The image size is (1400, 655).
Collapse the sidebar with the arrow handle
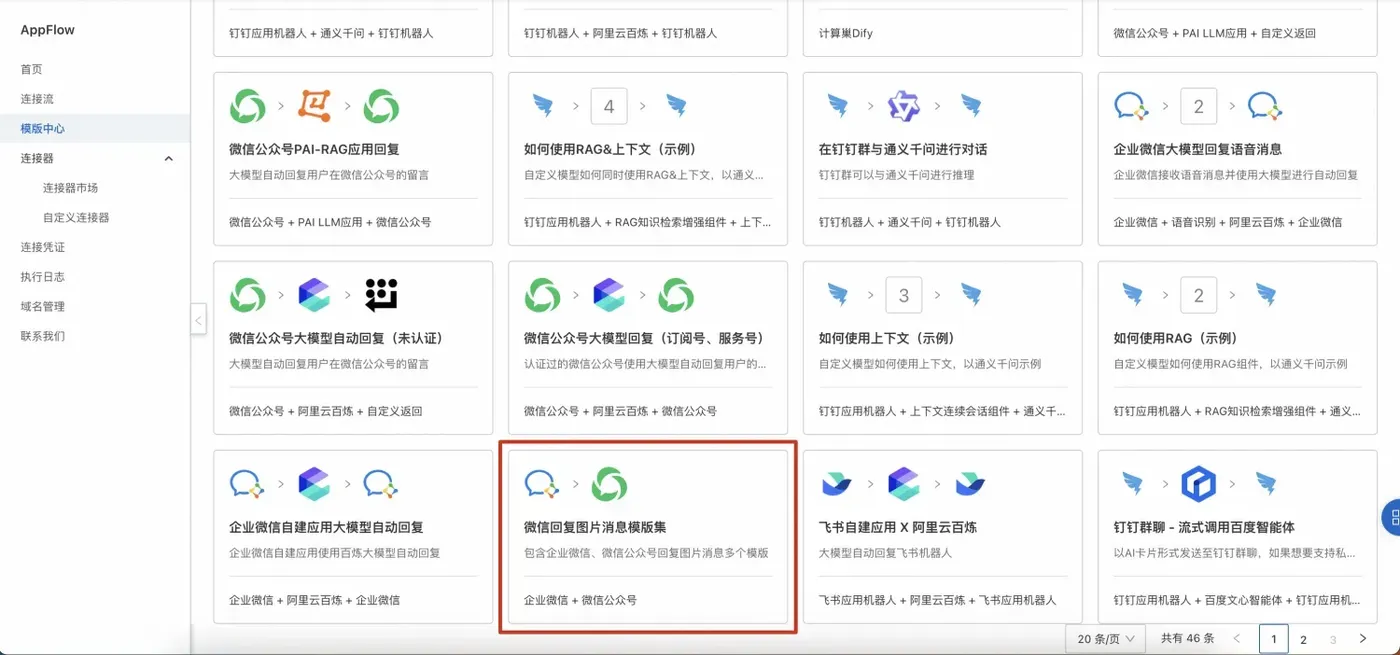(x=198, y=320)
